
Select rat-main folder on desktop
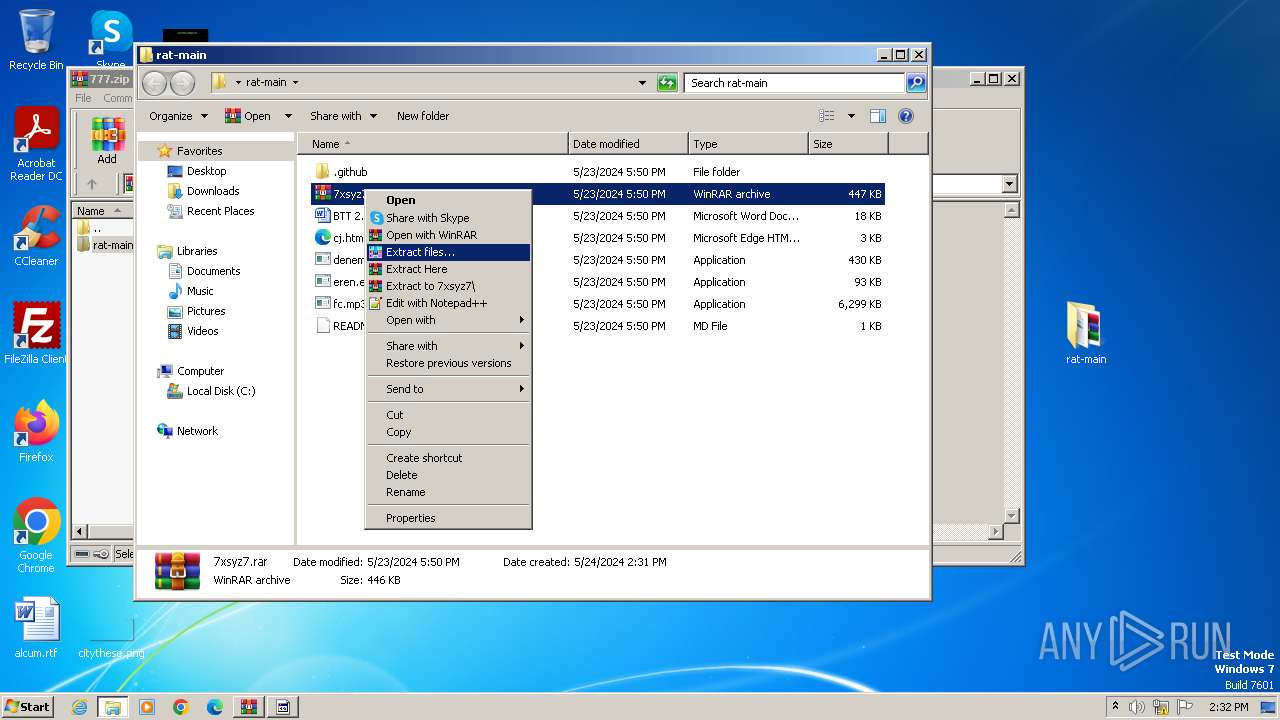(1085, 334)
